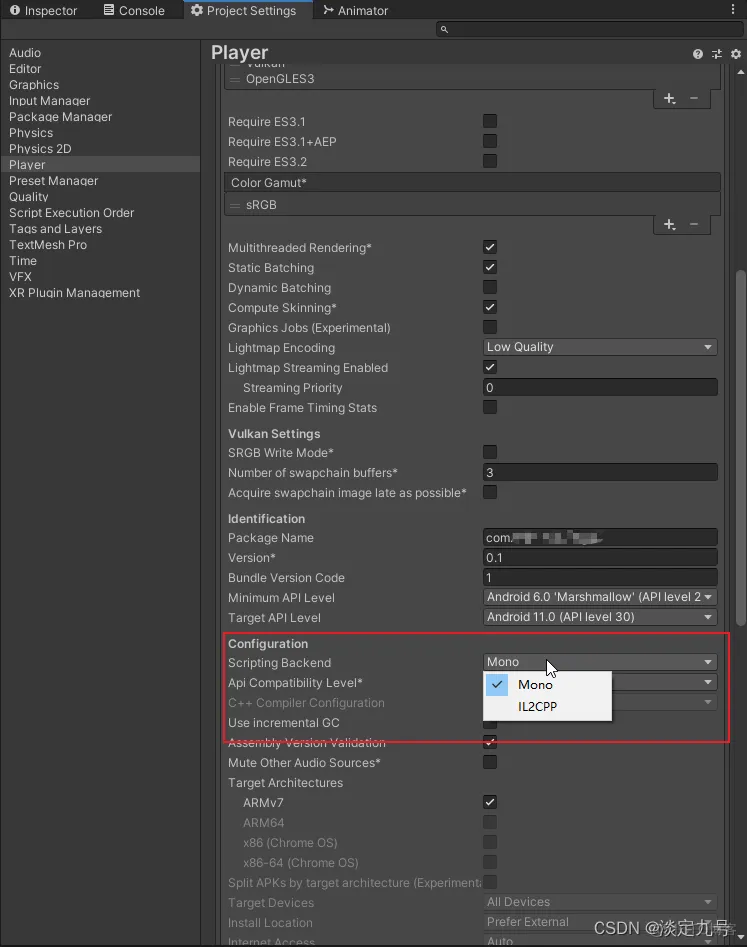Click Number of swapchain buffers field
The image size is (747, 947).
[600, 472]
